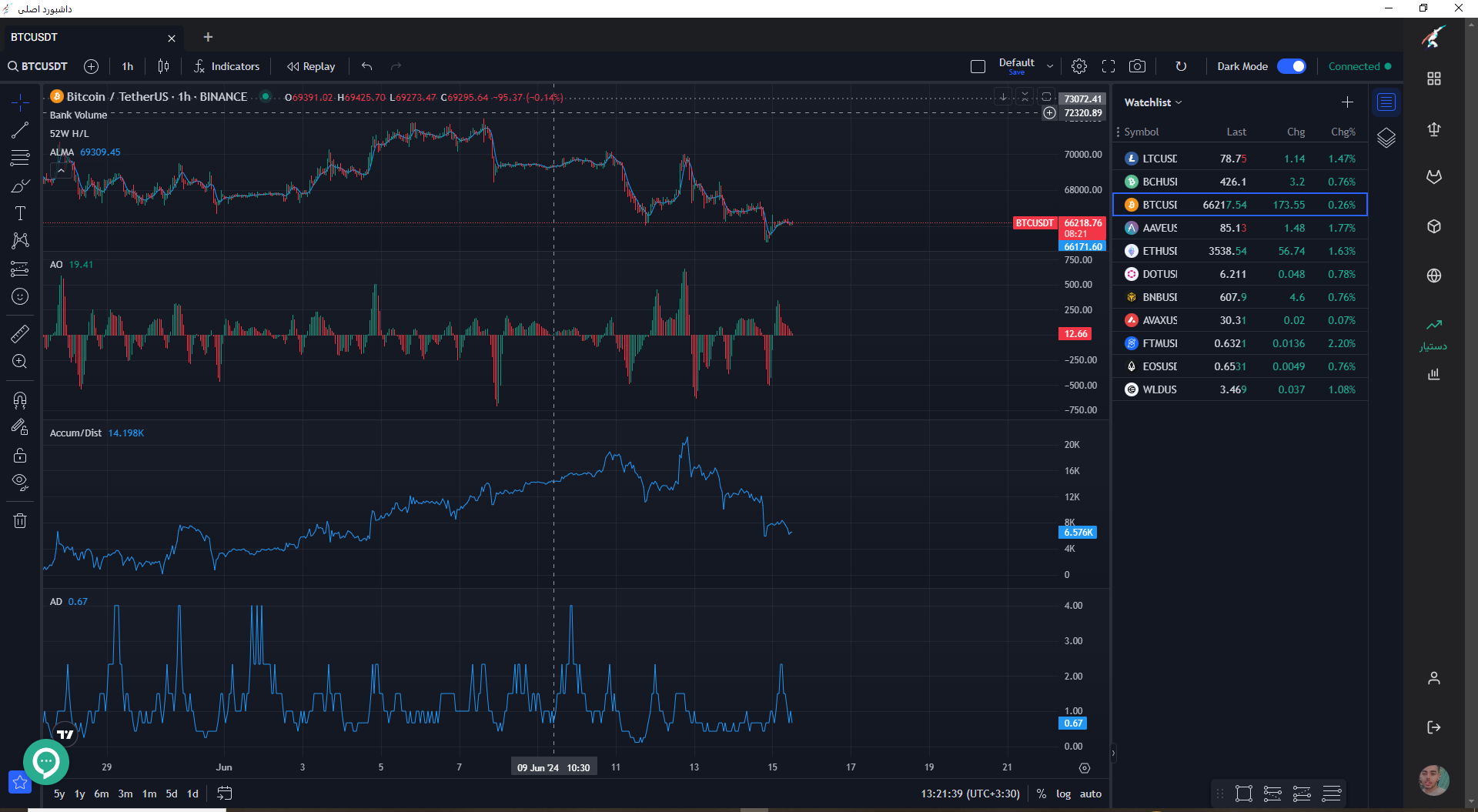Toggle the Dark Mode switch
1478x812 pixels.
1292,66
